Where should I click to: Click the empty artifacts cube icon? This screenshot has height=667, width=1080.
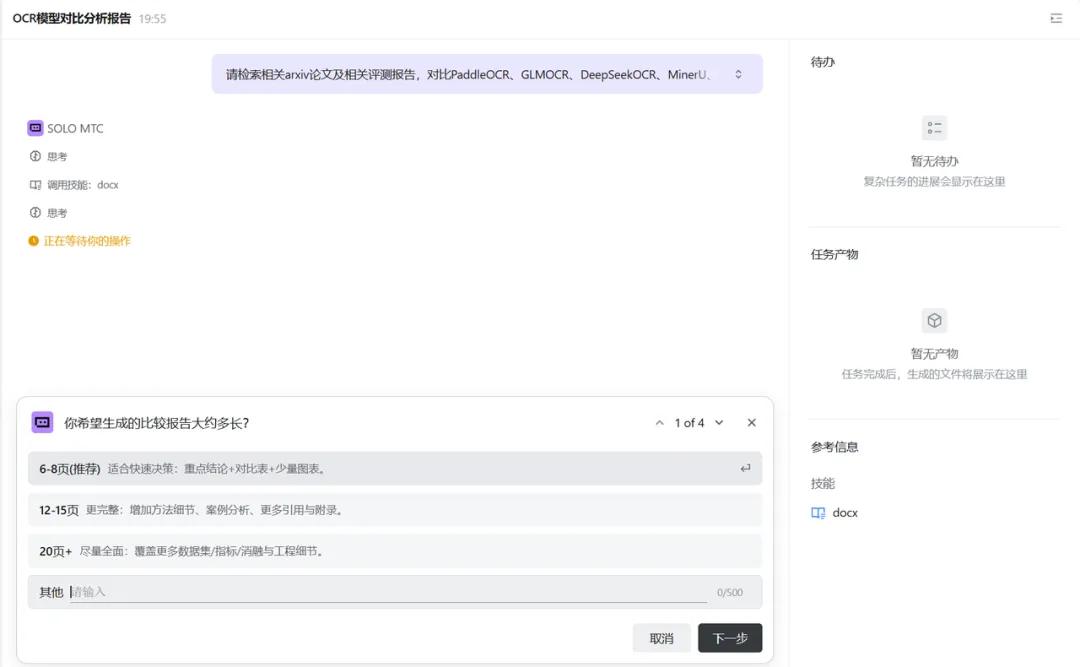[934, 320]
